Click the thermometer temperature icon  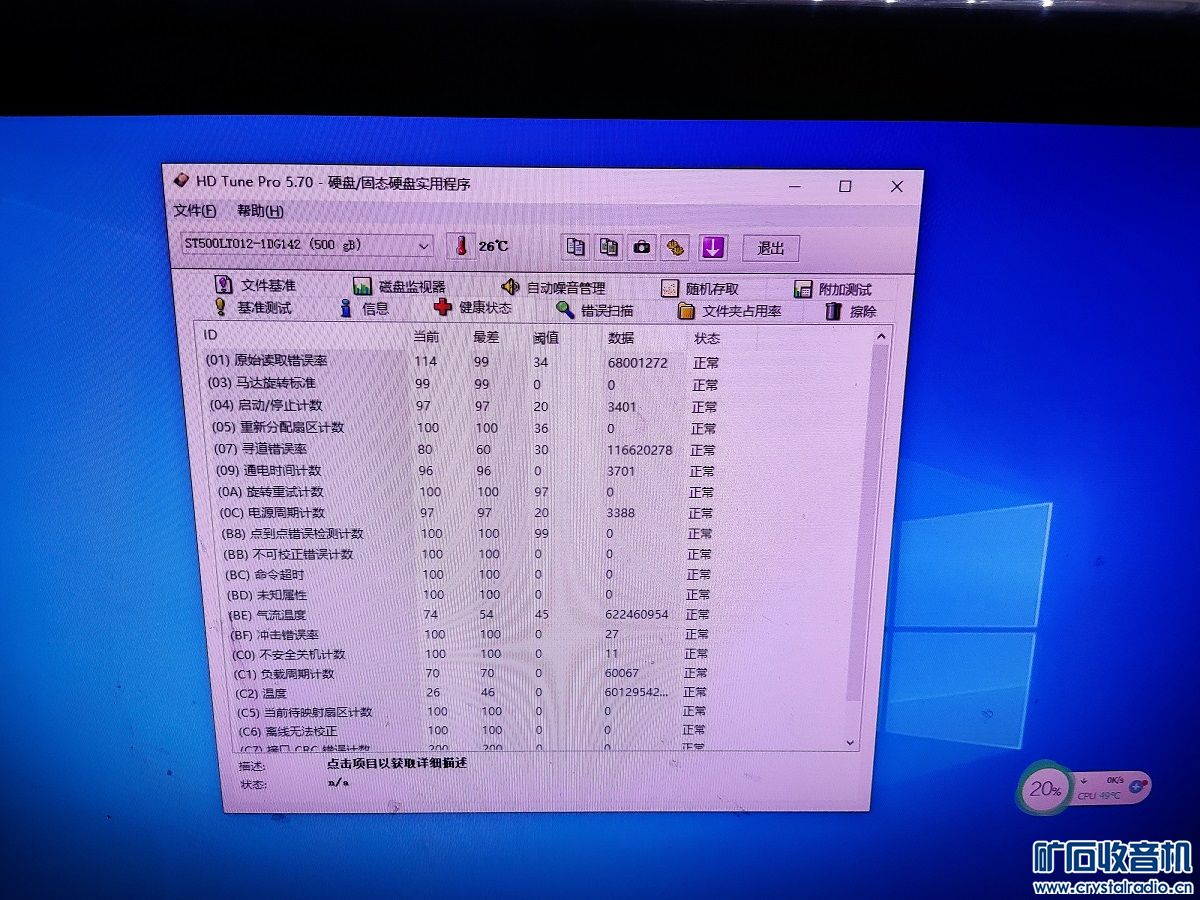coord(461,246)
